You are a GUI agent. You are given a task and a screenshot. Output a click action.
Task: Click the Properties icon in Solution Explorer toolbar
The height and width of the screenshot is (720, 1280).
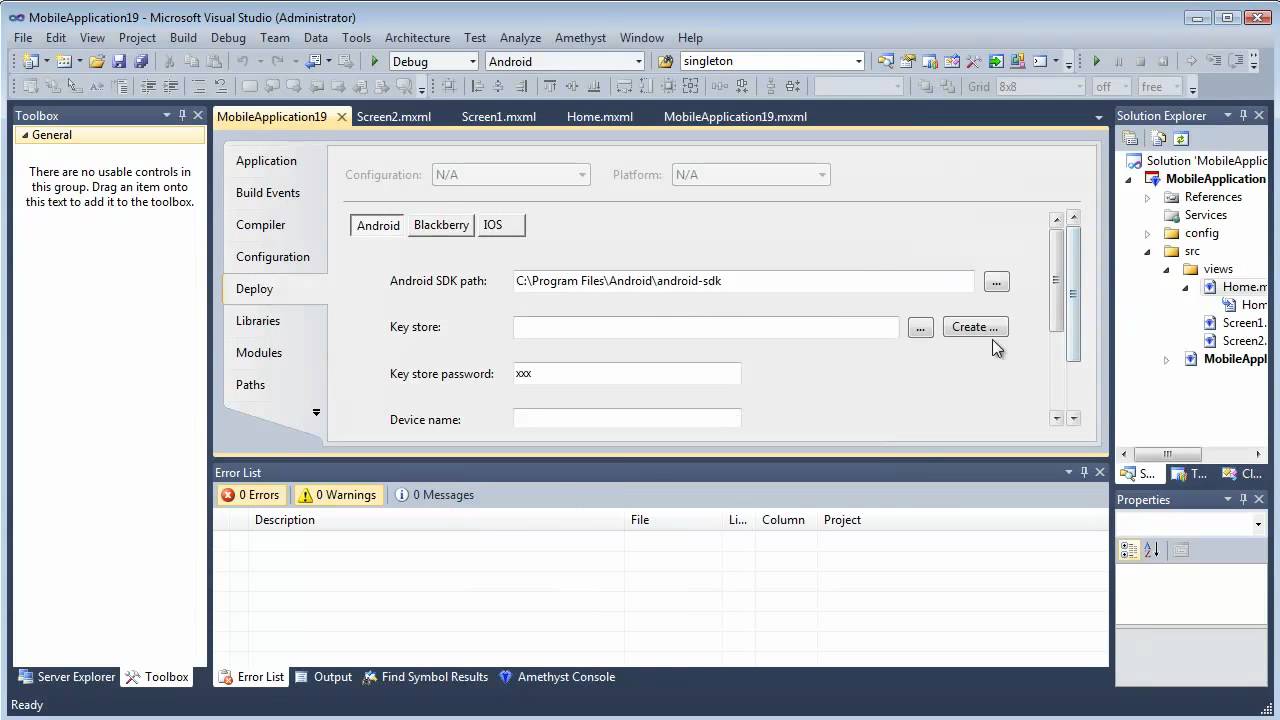tap(1130, 139)
